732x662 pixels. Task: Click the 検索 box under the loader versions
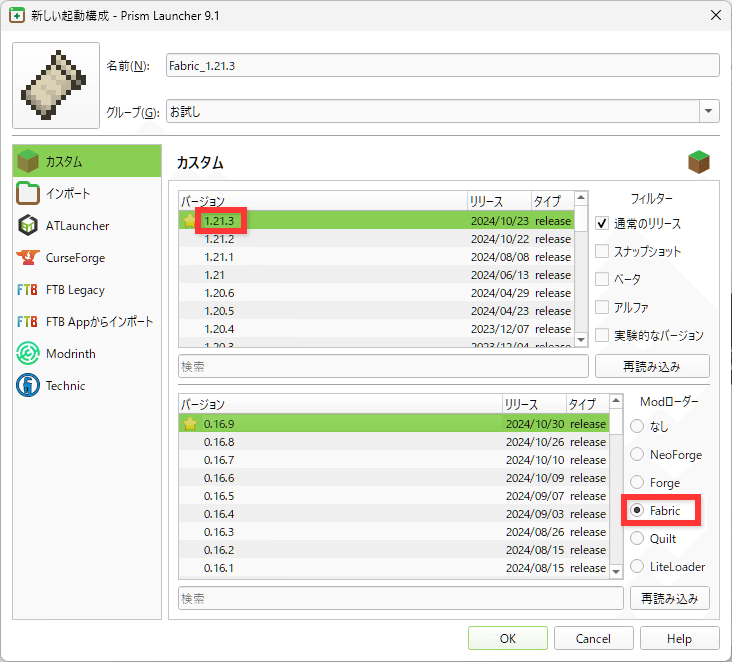[x=401, y=598]
